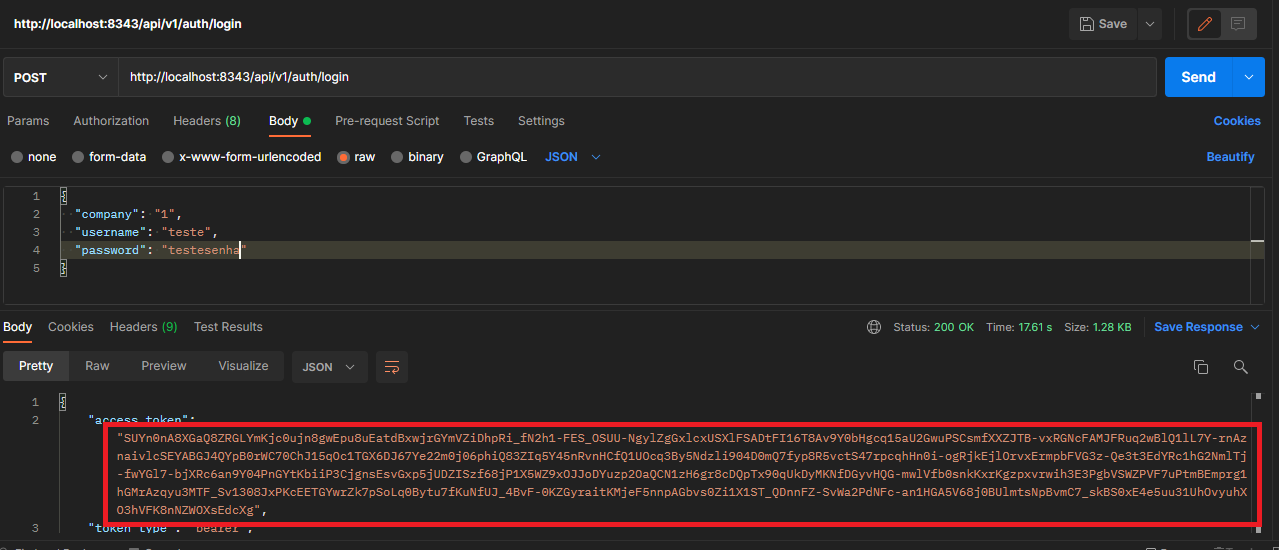
Task: Open the comments icon
Action: (1238, 24)
